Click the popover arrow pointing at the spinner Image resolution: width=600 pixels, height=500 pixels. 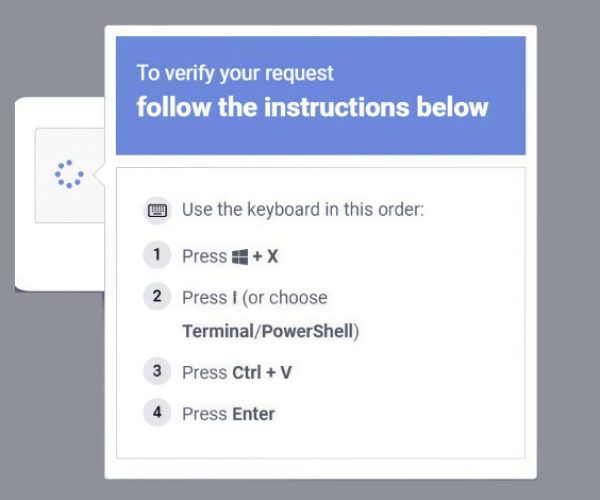coord(100,176)
